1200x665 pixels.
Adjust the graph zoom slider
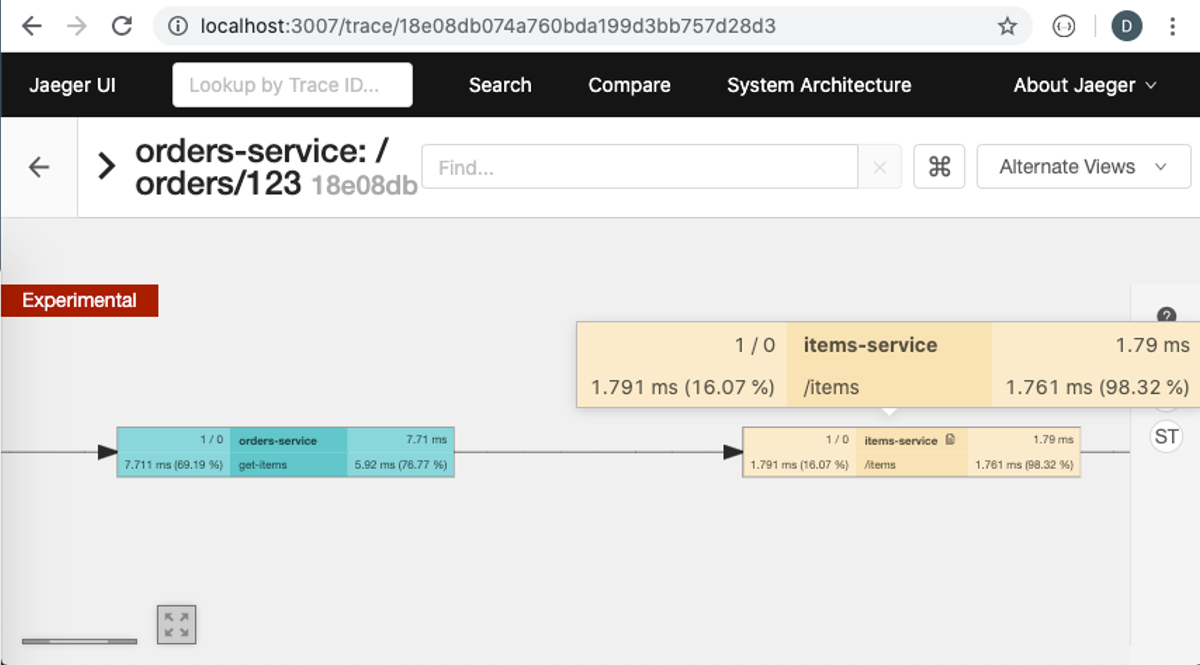79,641
